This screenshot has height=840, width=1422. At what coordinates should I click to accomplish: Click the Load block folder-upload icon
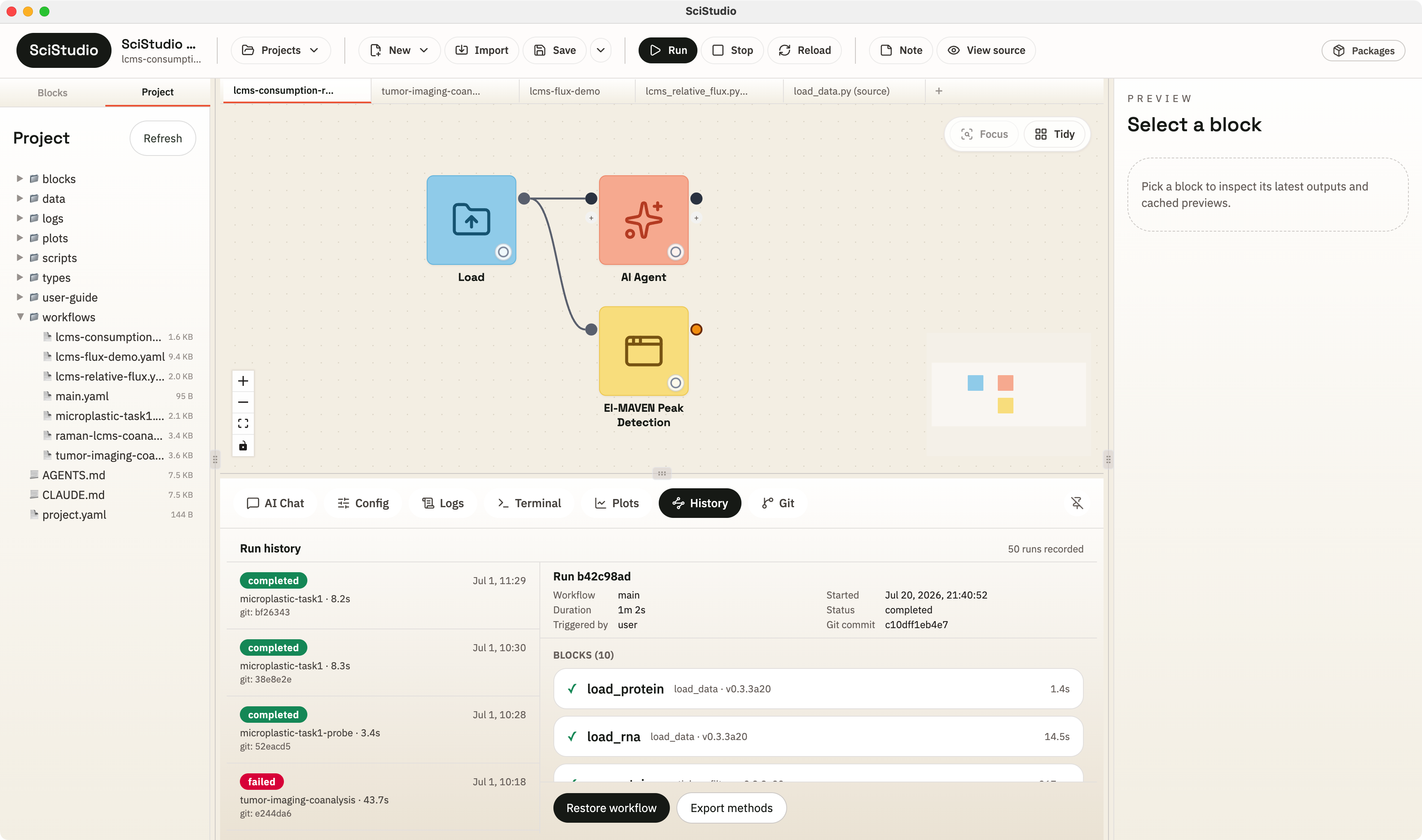[471, 220]
